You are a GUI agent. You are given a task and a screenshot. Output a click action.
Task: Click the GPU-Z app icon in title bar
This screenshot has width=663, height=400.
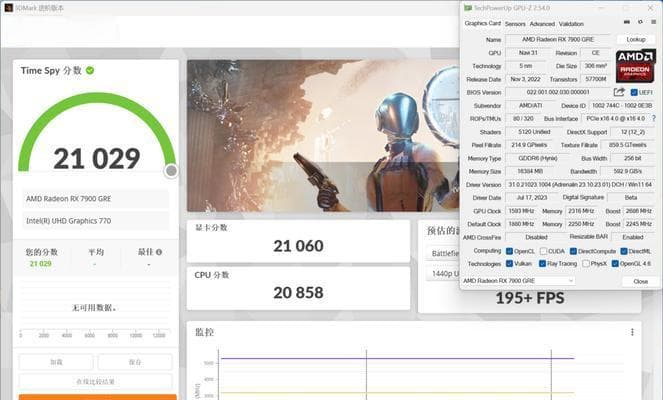point(468,8)
